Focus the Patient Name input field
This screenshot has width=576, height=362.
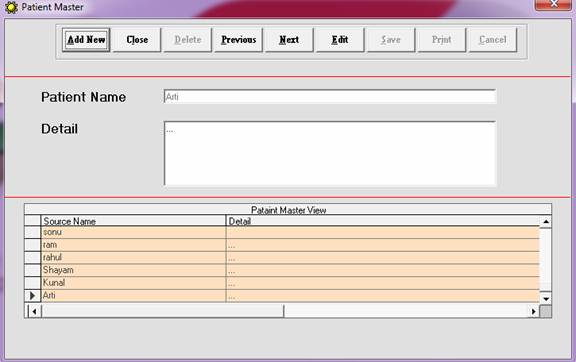click(x=330, y=97)
